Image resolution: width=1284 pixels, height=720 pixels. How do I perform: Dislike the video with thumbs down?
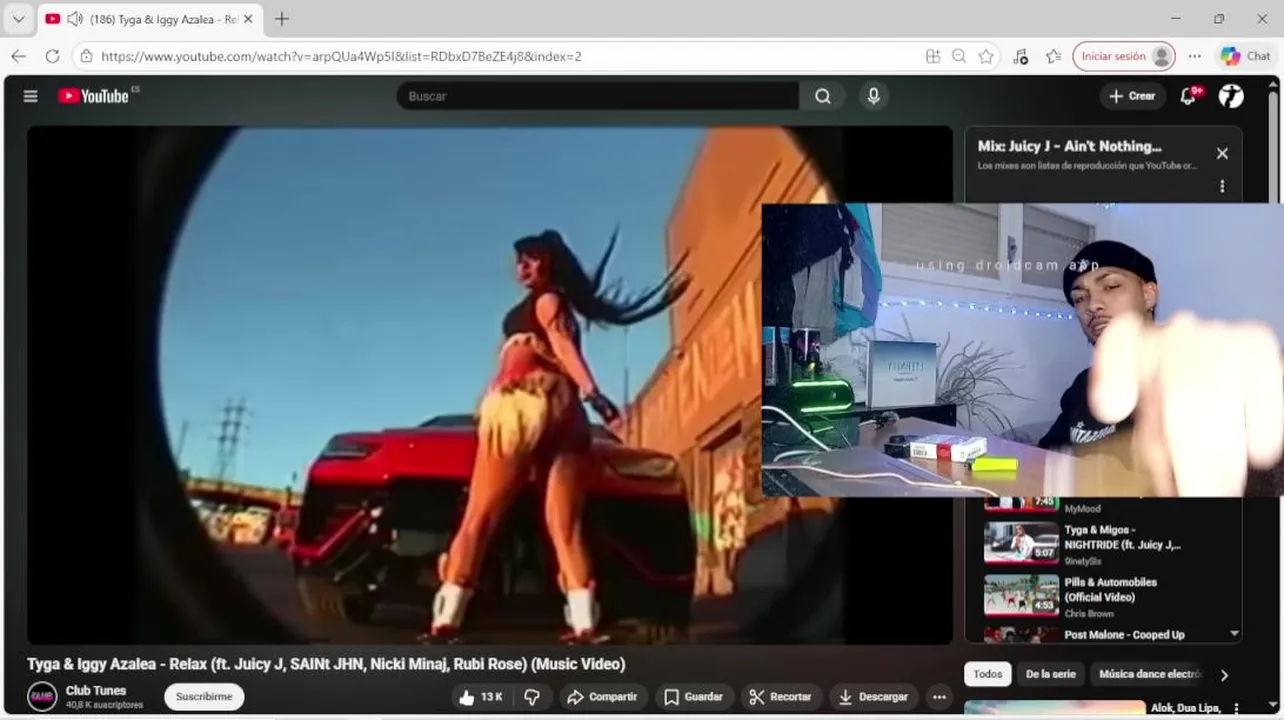coord(532,697)
